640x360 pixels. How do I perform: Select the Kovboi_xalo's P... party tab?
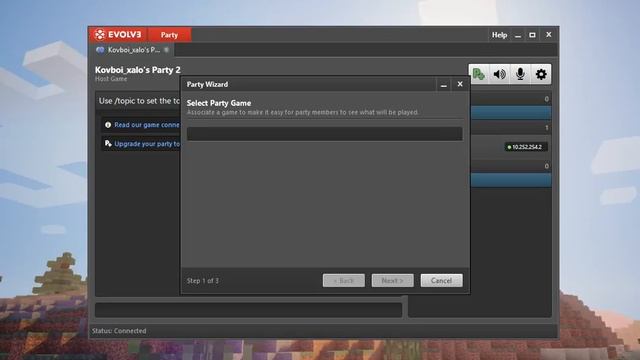[x=133, y=50]
